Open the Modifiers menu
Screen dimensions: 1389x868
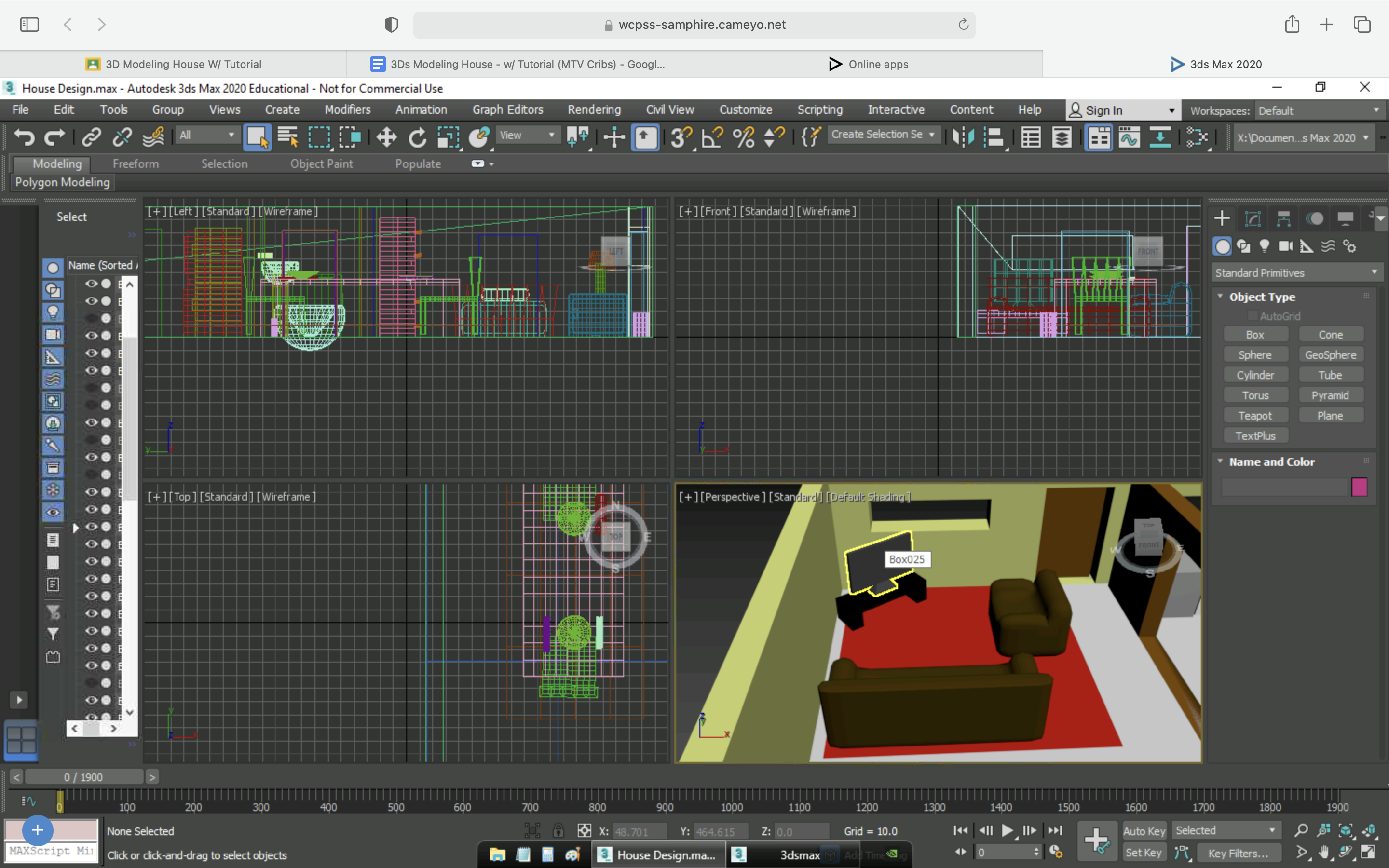(347, 109)
